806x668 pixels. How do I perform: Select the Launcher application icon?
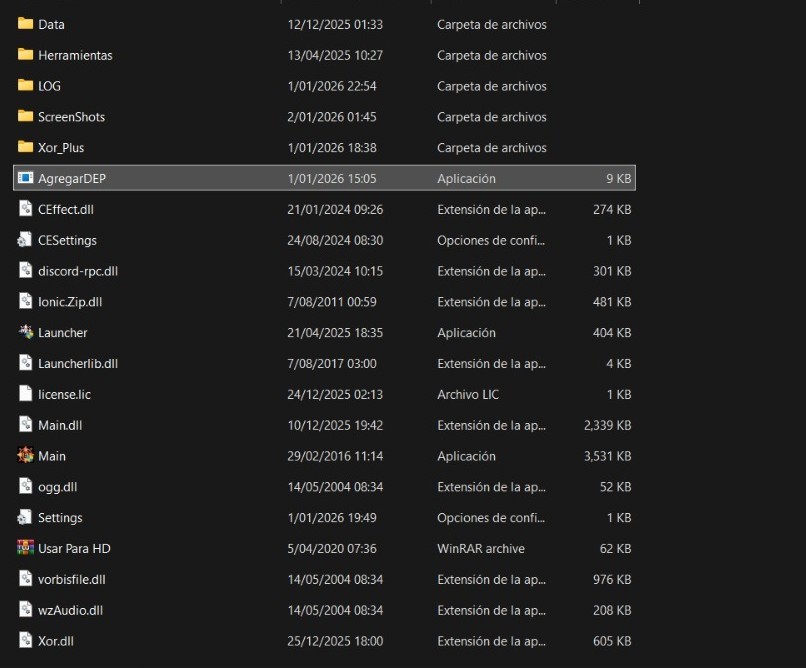point(26,333)
